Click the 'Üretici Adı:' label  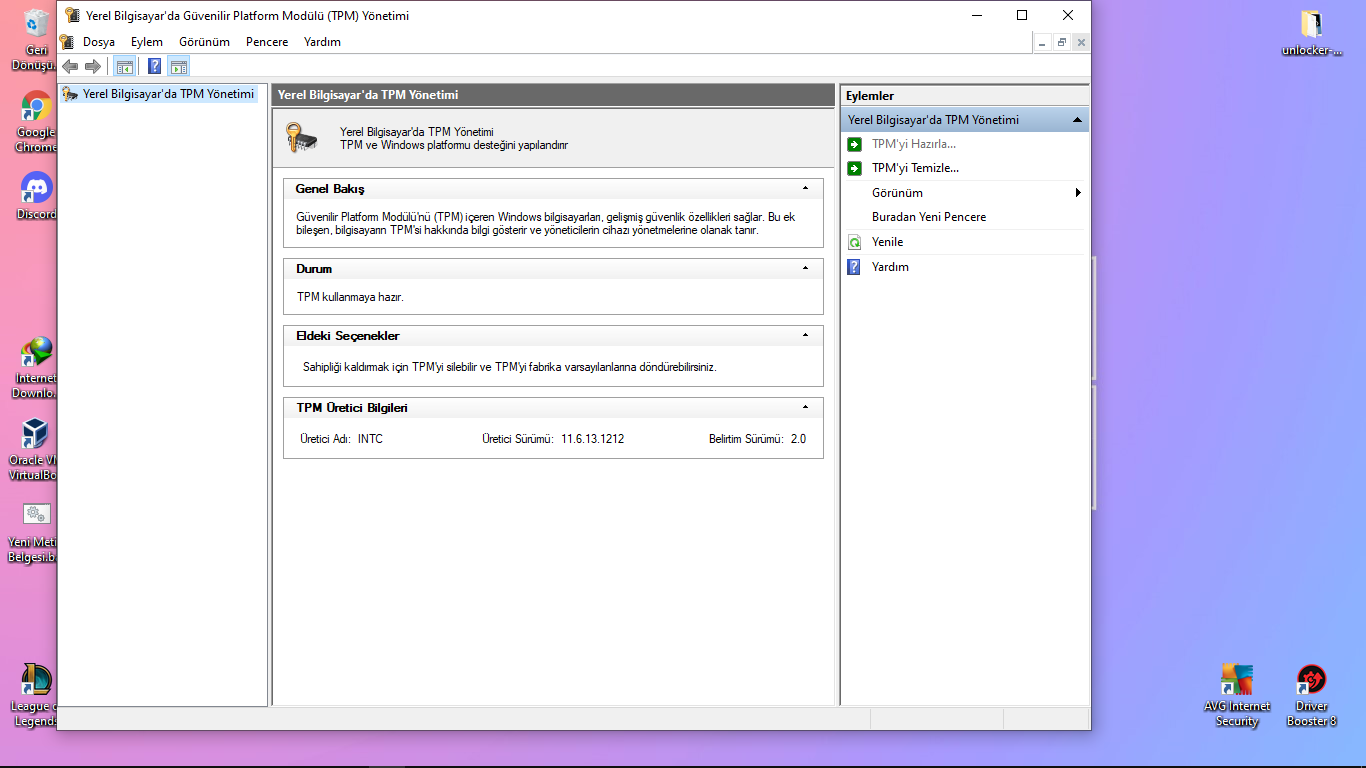[326, 439]
